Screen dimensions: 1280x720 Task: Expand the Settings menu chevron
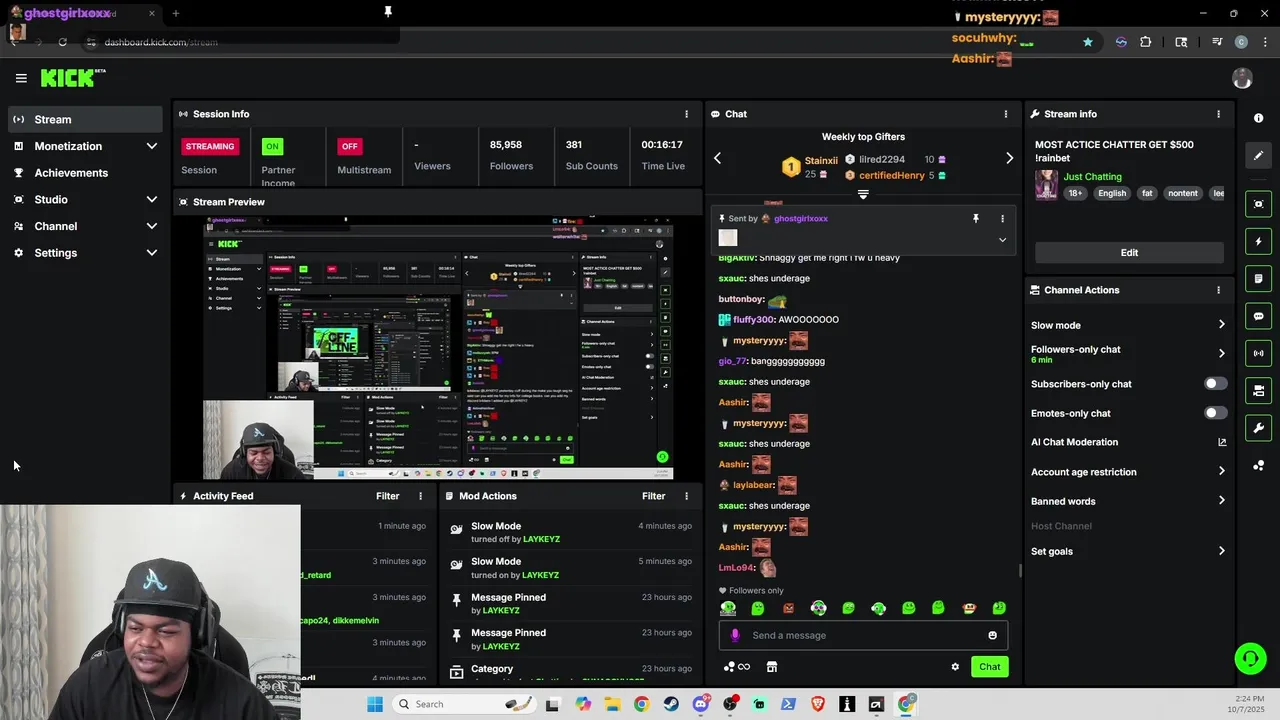point(151,253)
